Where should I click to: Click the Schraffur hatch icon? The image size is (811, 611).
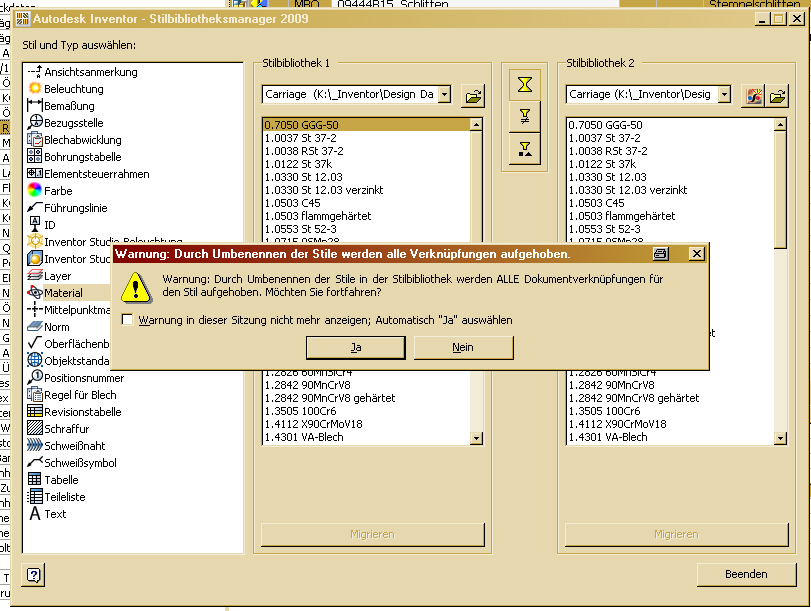35,428
